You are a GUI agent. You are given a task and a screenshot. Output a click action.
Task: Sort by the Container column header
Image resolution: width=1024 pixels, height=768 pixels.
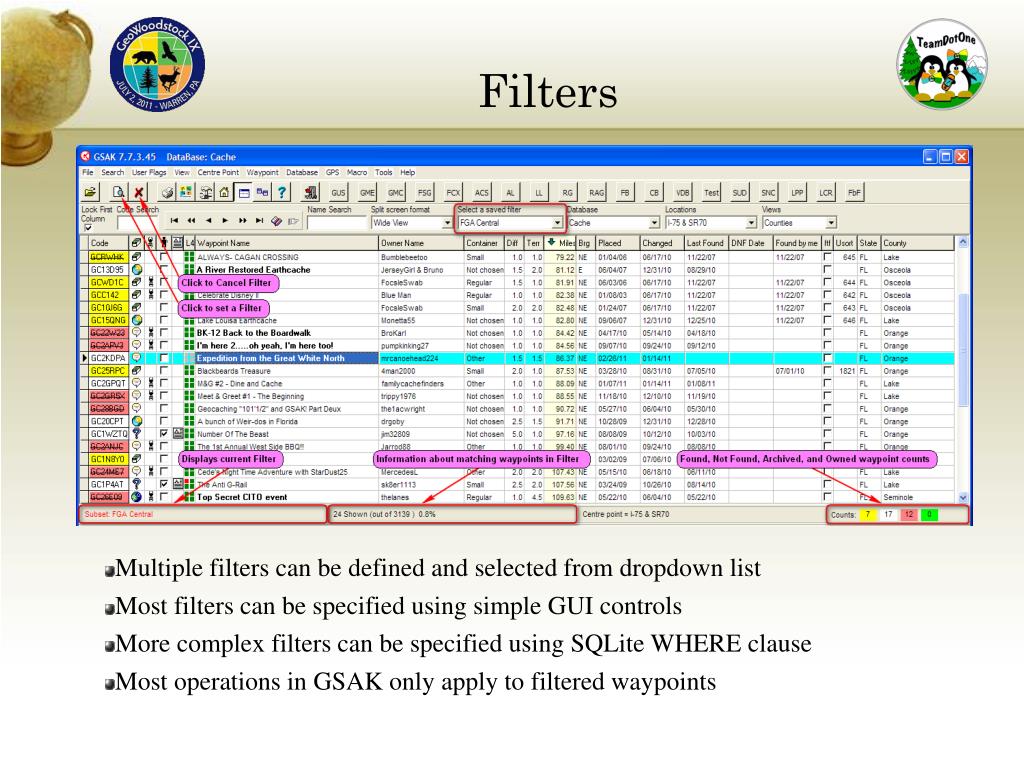pos(484,243)
